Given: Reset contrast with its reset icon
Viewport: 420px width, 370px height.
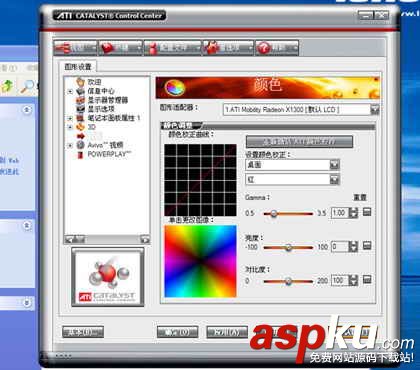Looking at the screenshot, I should [x=367, y=280].
